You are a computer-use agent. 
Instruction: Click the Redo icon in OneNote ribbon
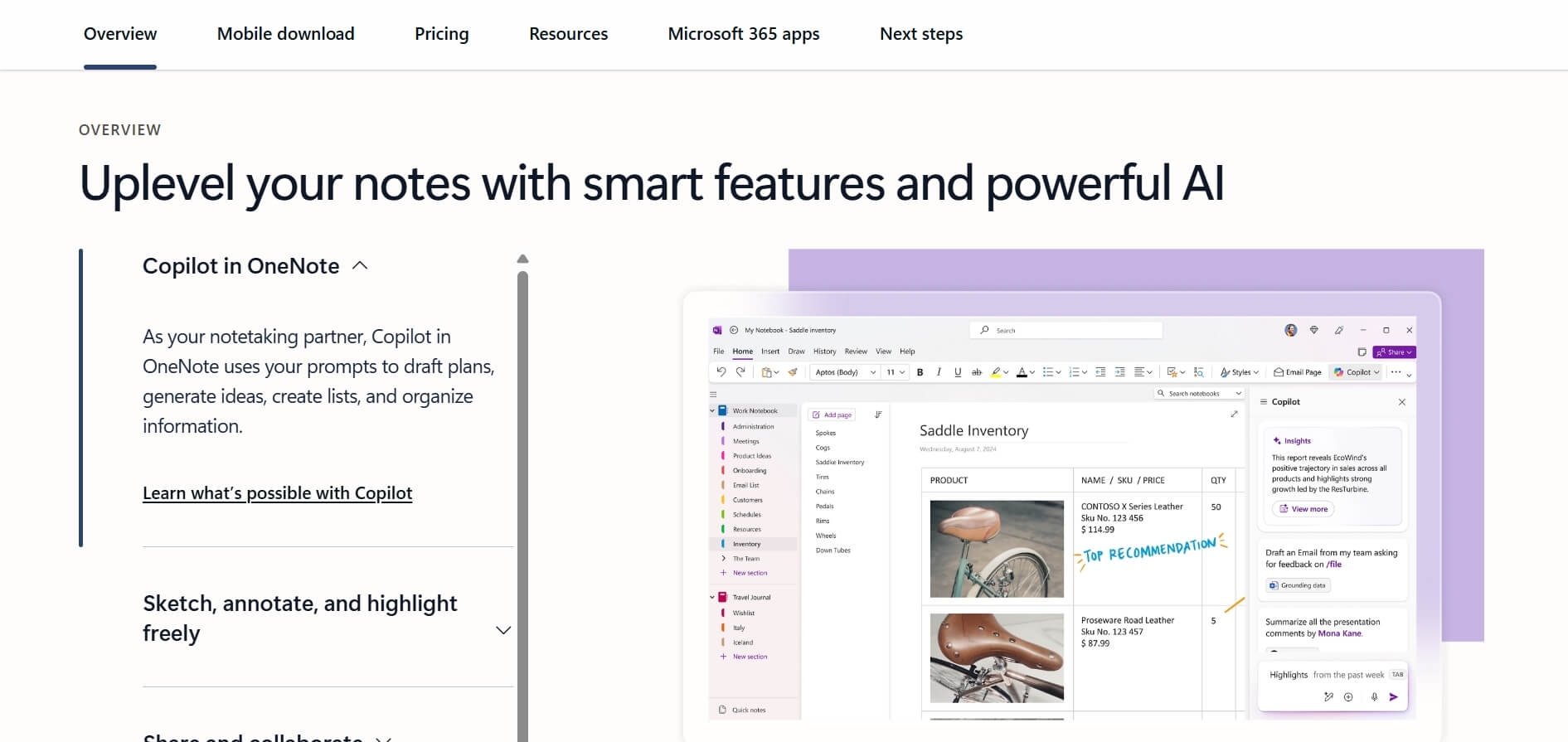[740, 372]
